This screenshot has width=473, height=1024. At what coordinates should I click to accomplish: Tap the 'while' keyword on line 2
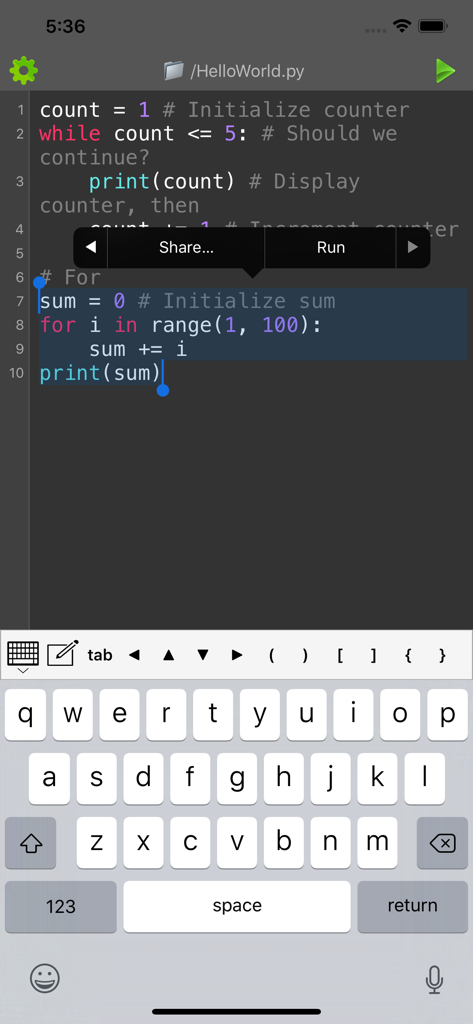click(70, 134)
